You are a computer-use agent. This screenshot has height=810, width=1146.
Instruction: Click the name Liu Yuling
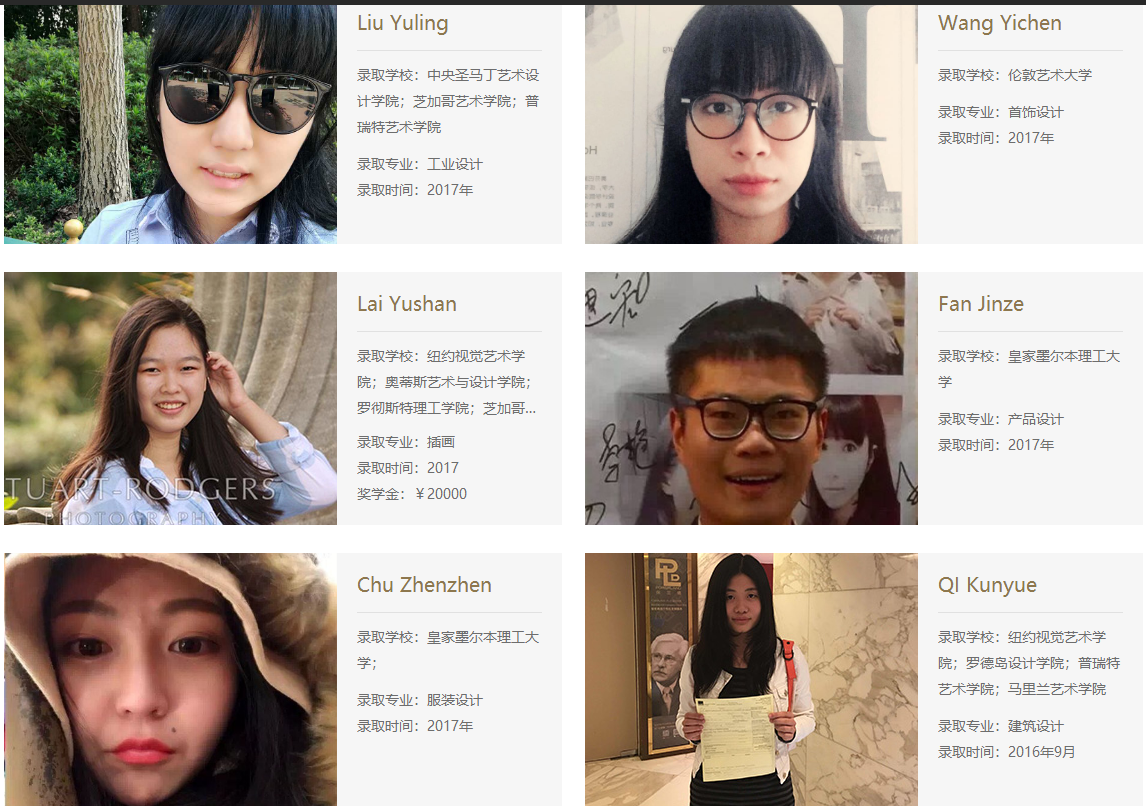tap(403, 23)
